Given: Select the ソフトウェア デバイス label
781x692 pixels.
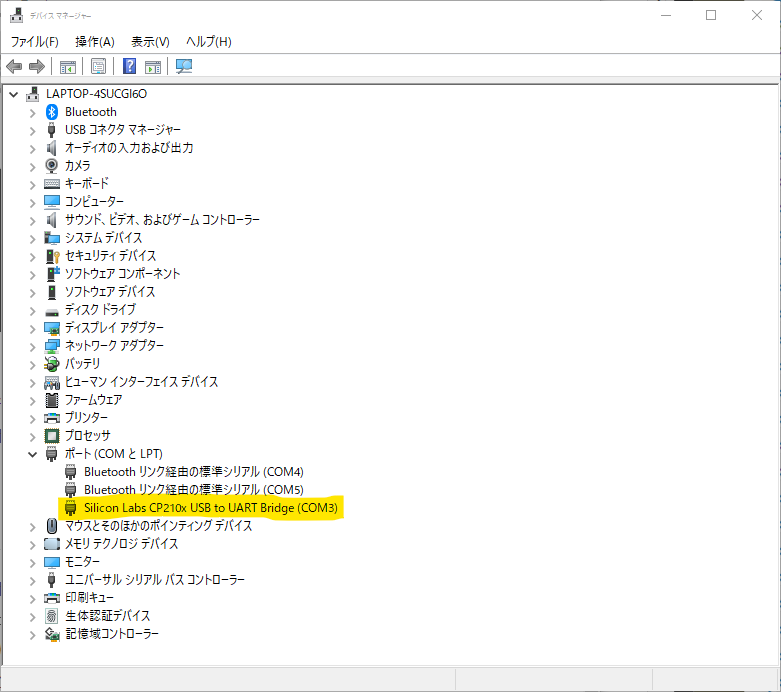Looking at the screenshot, I should (110, 291).
